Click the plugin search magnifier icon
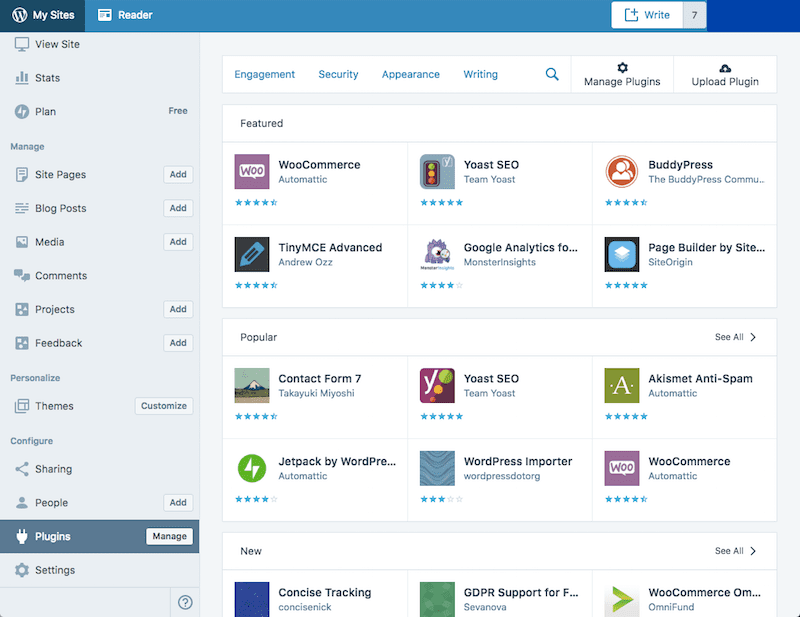Image resolution: width=800 pixels, height=617 pixels. (552, 74)
